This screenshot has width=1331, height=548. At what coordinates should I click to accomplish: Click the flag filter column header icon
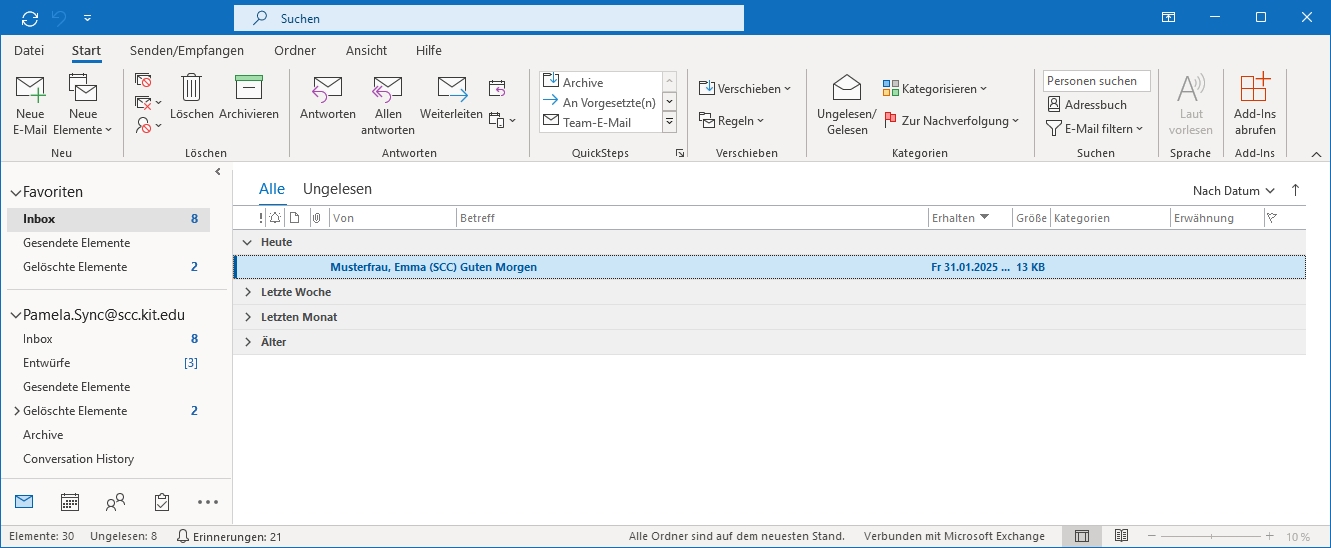click(x=1272, y=218)
